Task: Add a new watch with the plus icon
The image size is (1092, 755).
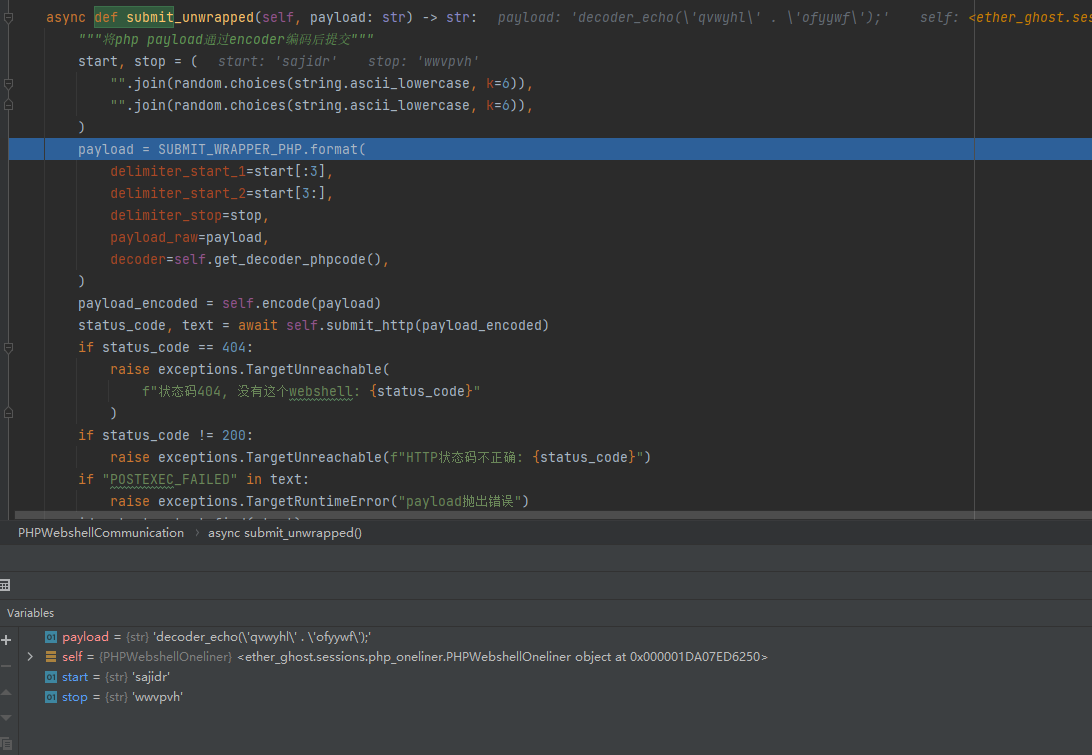Action: [6, 640]
